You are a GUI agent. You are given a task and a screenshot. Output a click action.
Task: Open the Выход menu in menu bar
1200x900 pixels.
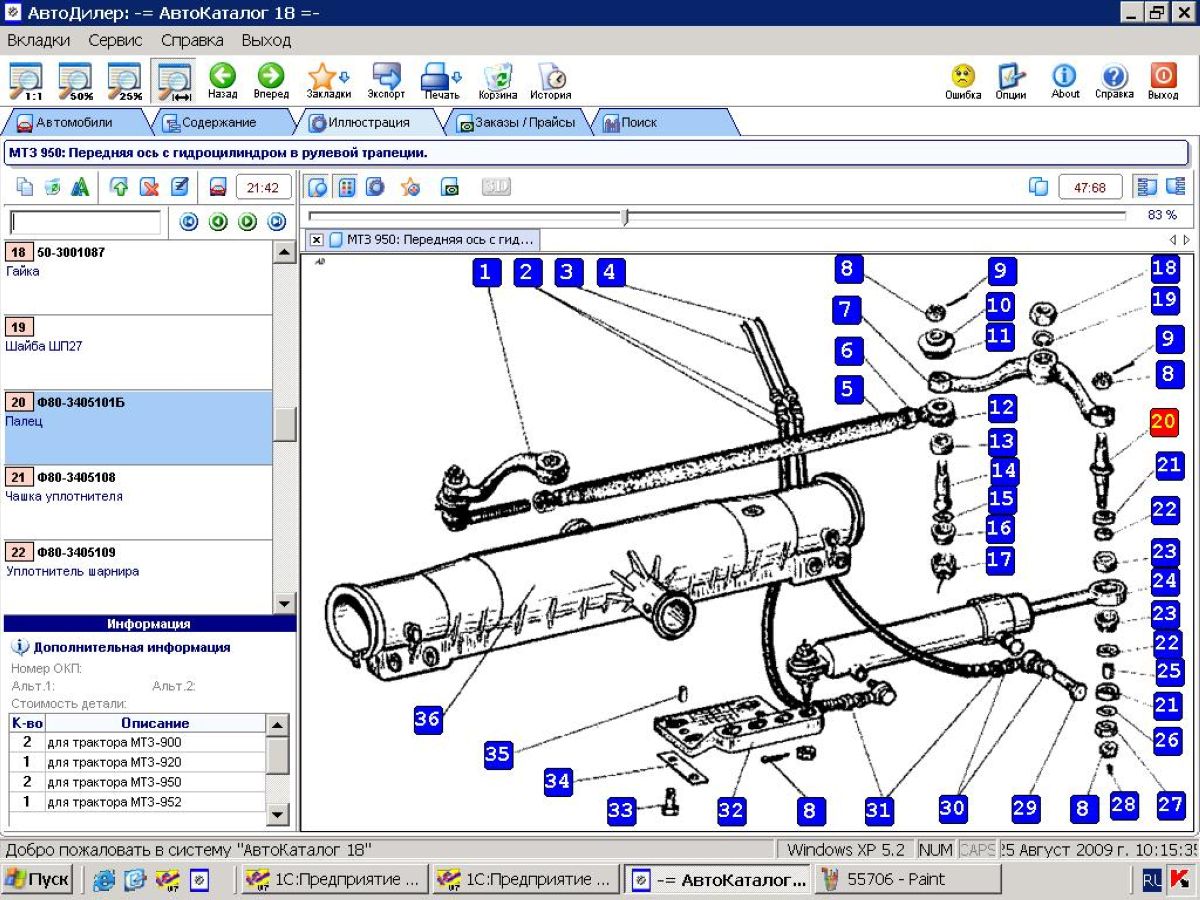pos(266,41)
